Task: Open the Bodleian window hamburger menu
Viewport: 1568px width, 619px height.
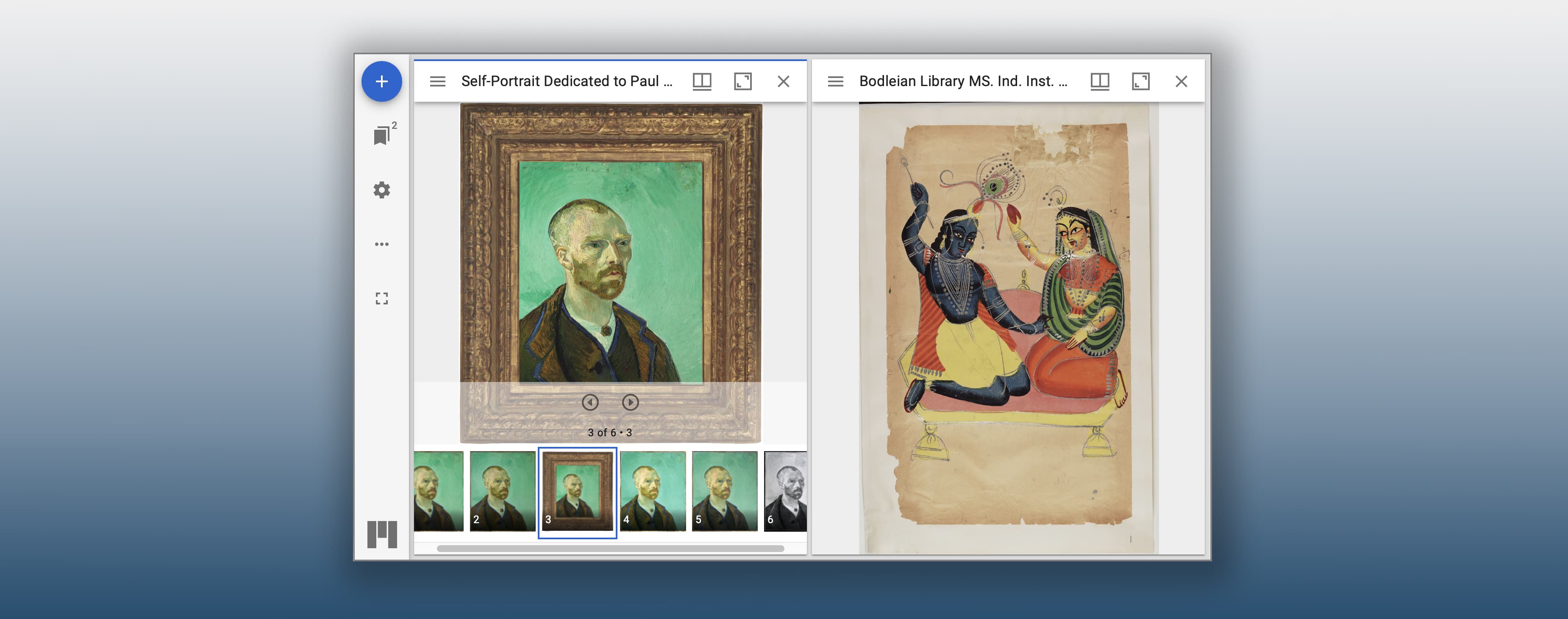Action: coord(835,81)
